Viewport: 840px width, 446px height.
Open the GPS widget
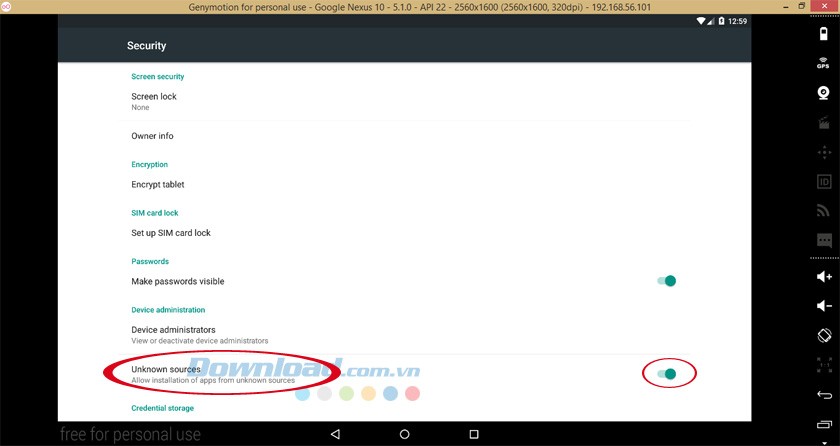tap(824, 62)
